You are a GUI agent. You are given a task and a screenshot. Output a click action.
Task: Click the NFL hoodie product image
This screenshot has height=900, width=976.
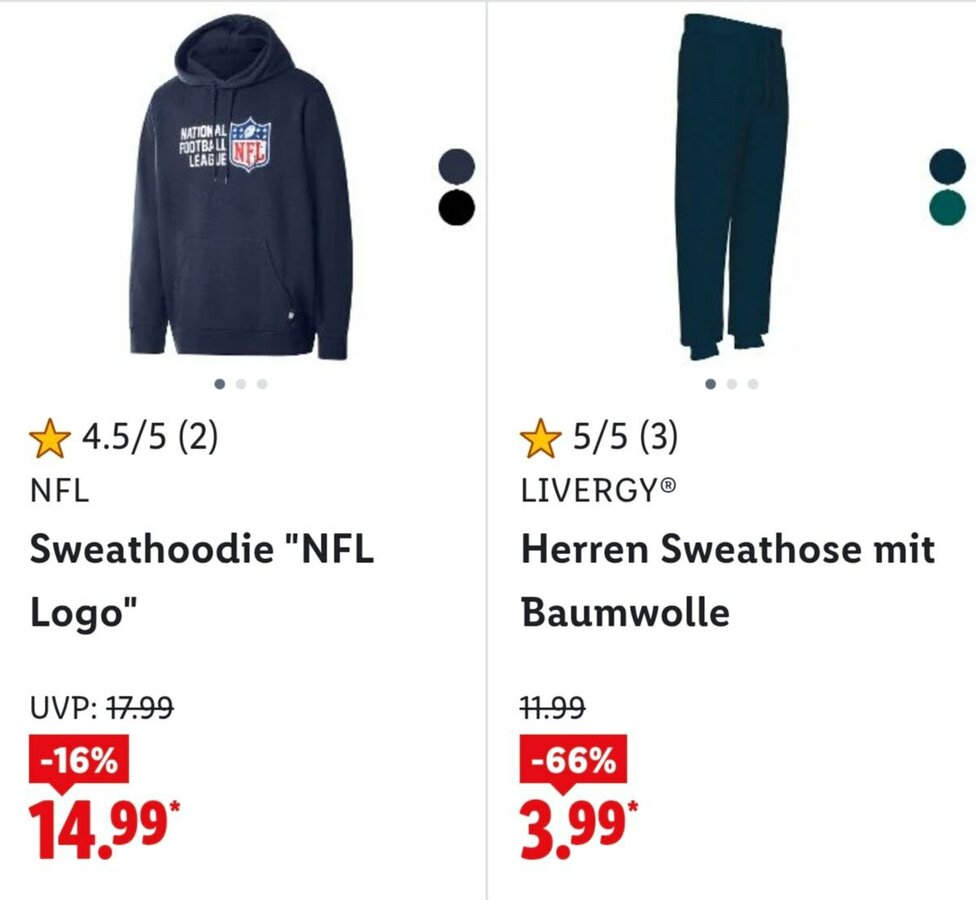coord(240,190)
